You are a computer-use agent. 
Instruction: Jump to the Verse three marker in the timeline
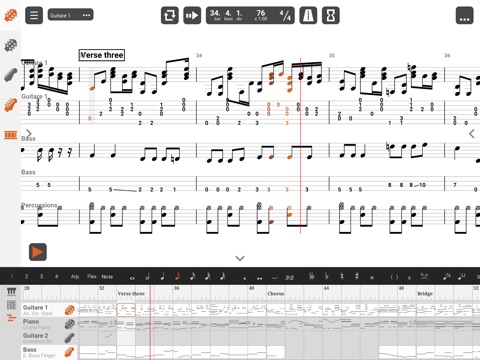pyautogui.click(x=131, y=294)
